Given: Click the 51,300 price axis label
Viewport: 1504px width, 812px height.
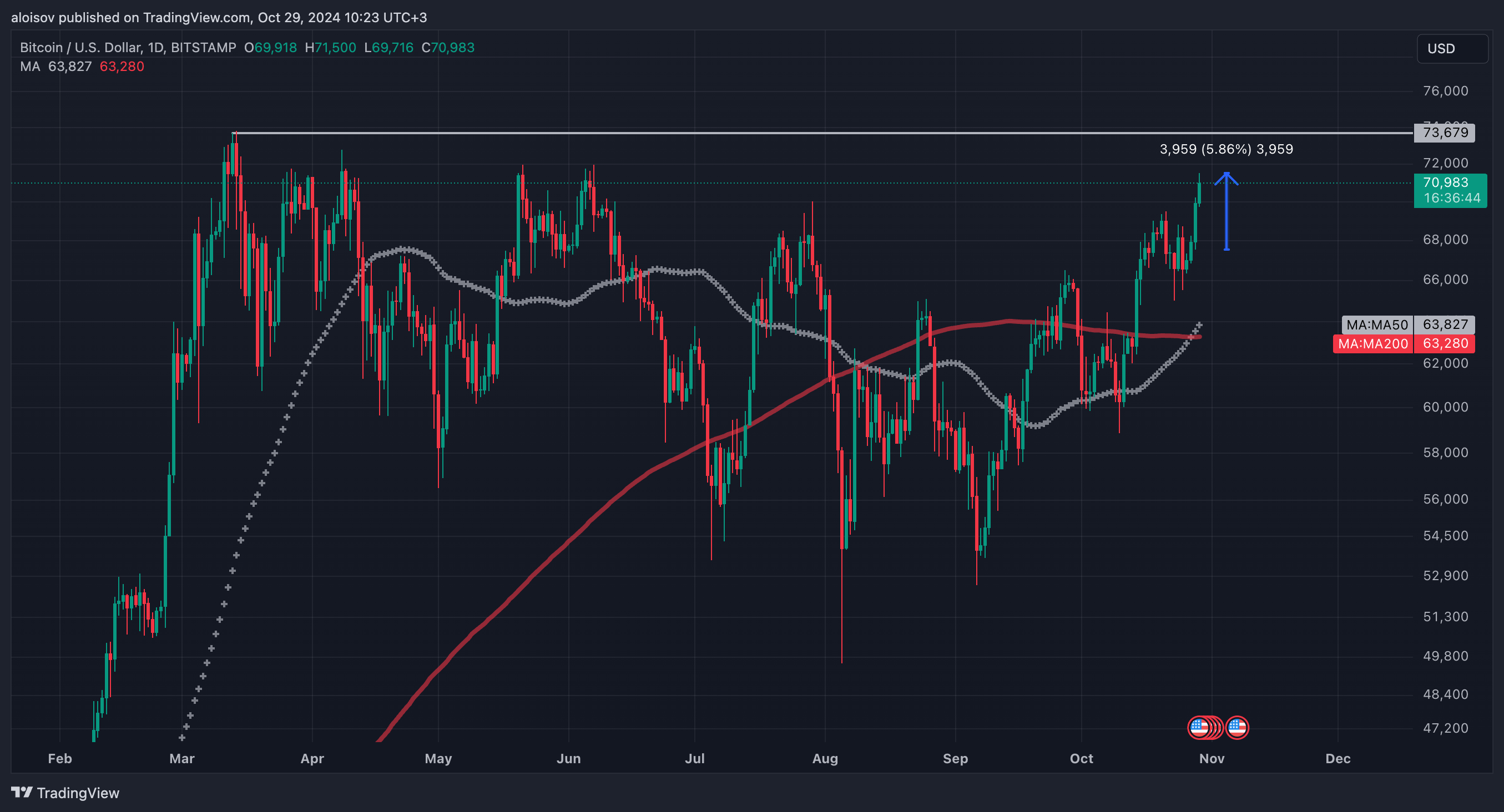Looking at the screenshot, I should tap(1446, 617).
